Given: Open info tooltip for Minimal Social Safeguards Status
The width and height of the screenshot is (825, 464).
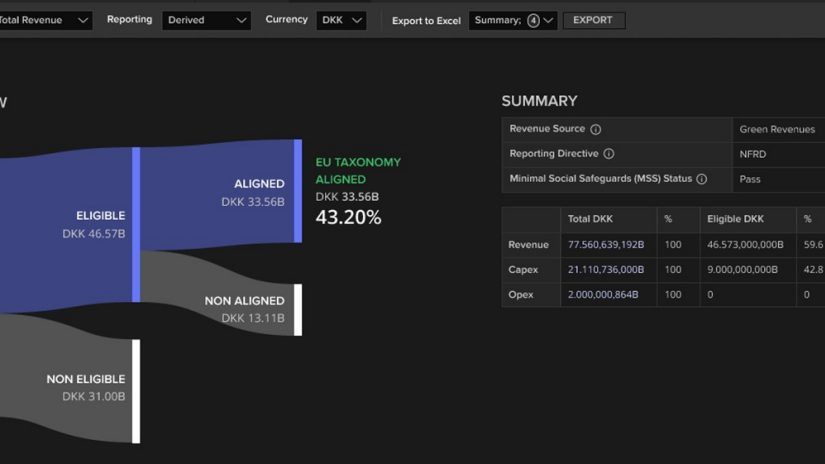Looking at the screenshot, I should point(702,179).
